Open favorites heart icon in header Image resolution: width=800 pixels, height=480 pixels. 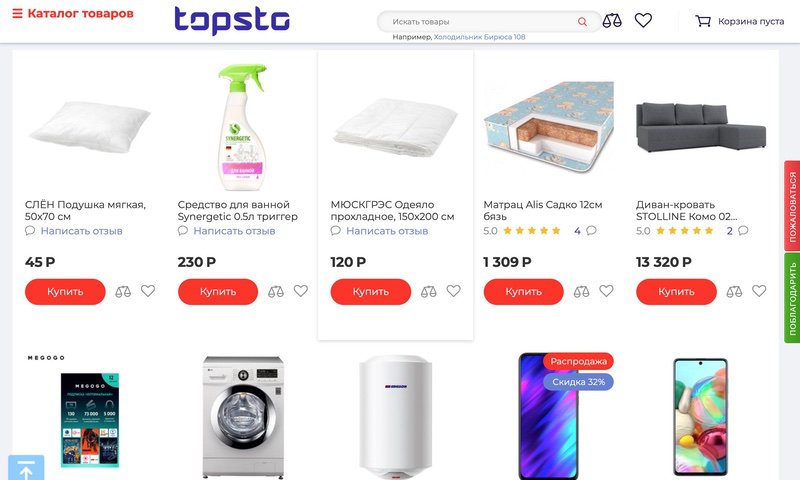pyautogui.click(x=643, y=20)
